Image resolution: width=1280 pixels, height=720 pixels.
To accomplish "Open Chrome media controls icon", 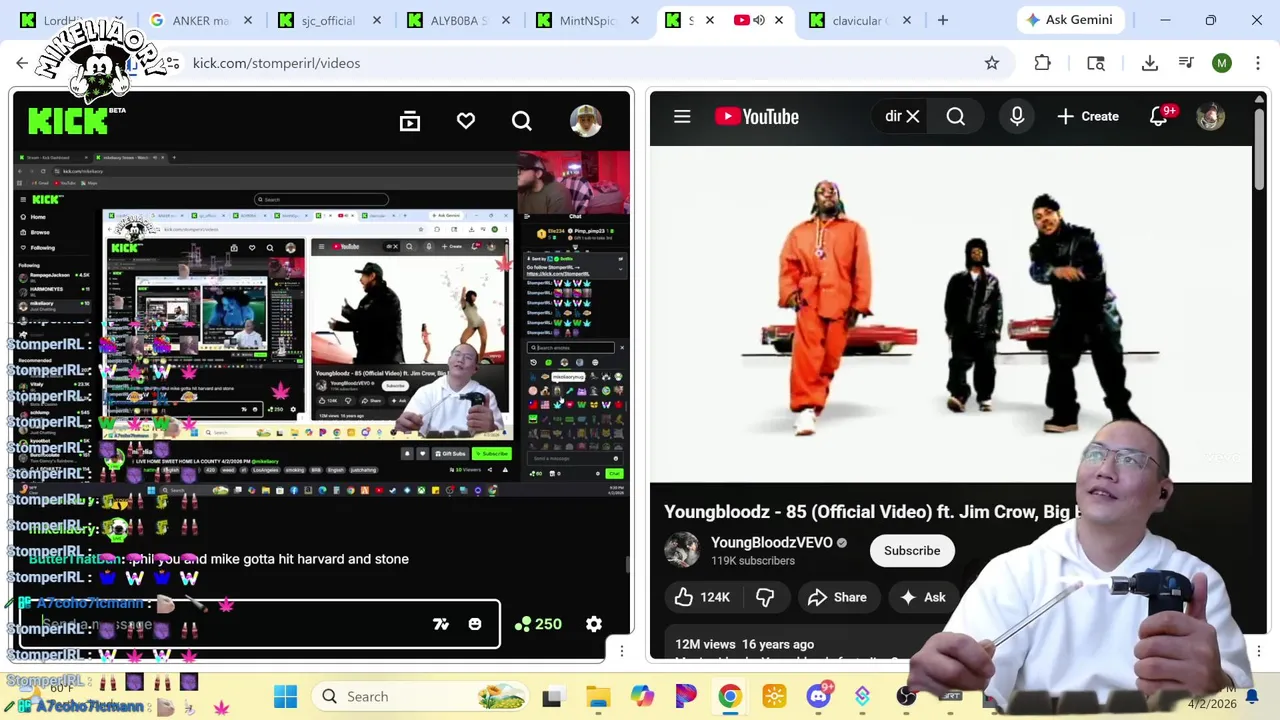I will click(1186, 63).
